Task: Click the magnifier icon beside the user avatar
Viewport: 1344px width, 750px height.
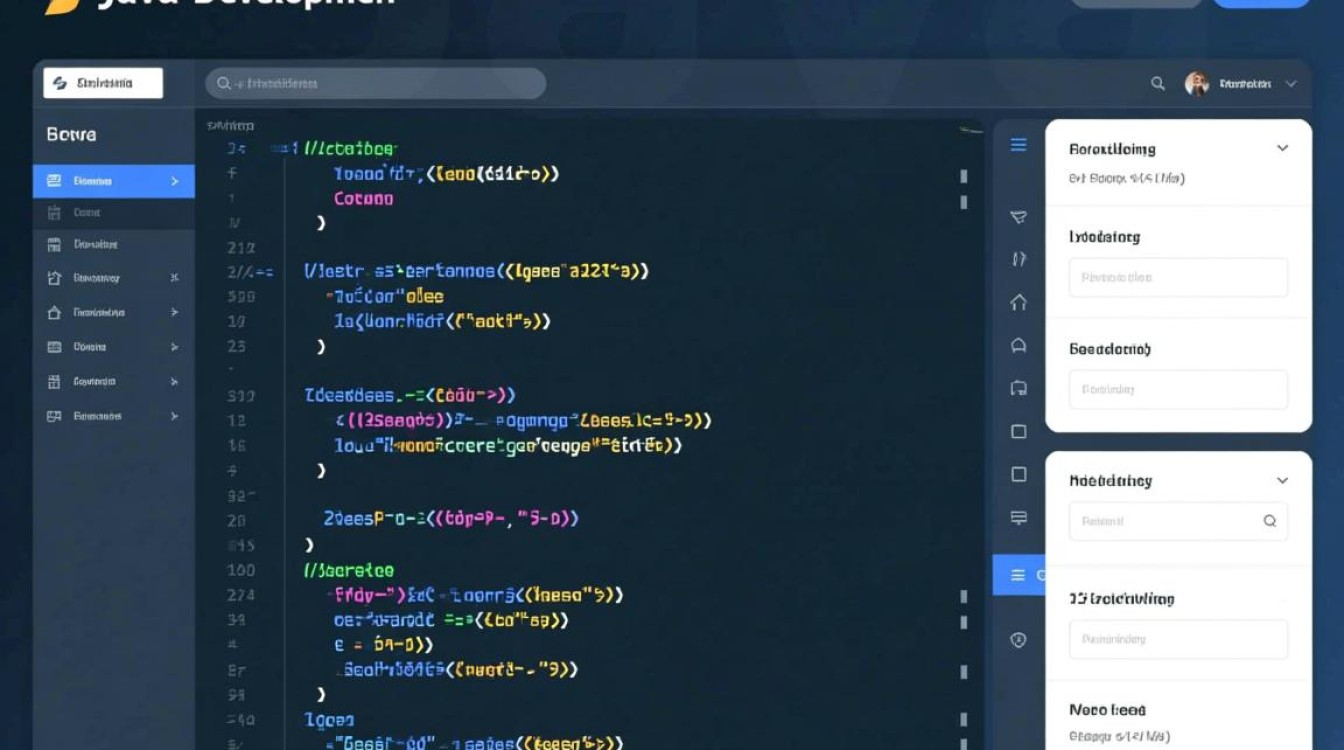Action: click(1157, 84)
